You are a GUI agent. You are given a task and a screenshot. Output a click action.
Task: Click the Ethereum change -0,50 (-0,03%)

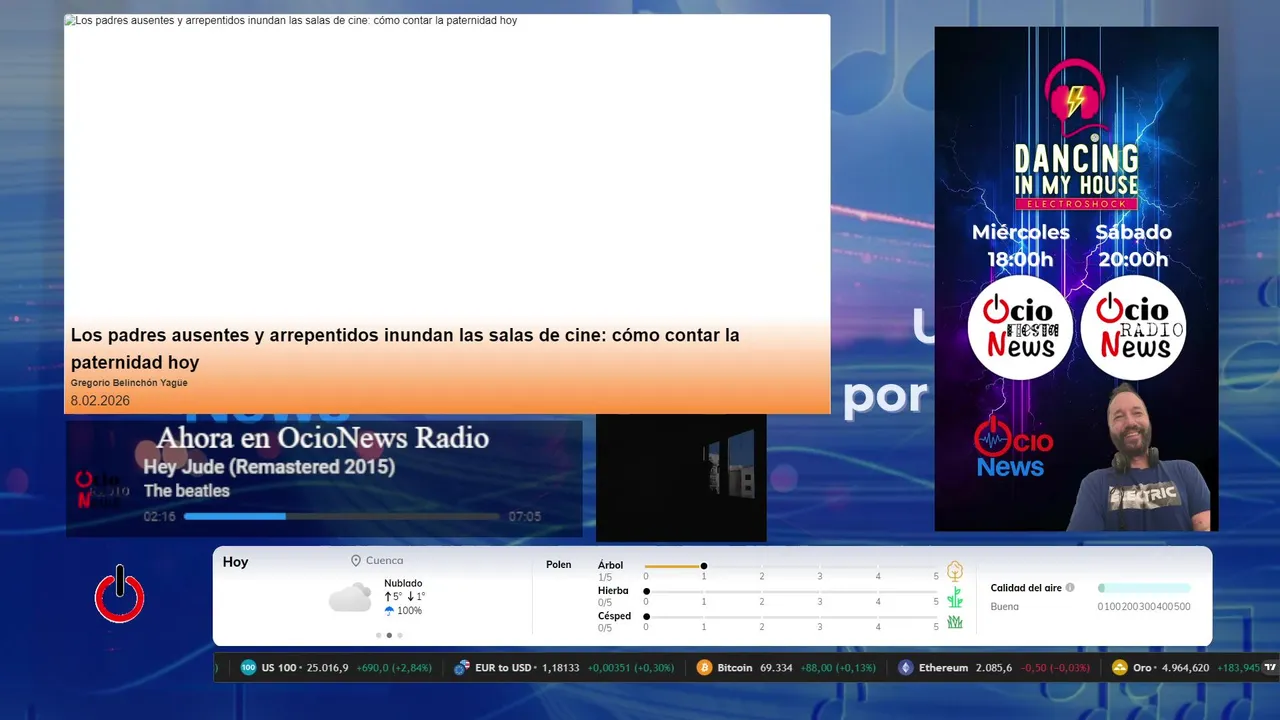(x=1056, y=667)
